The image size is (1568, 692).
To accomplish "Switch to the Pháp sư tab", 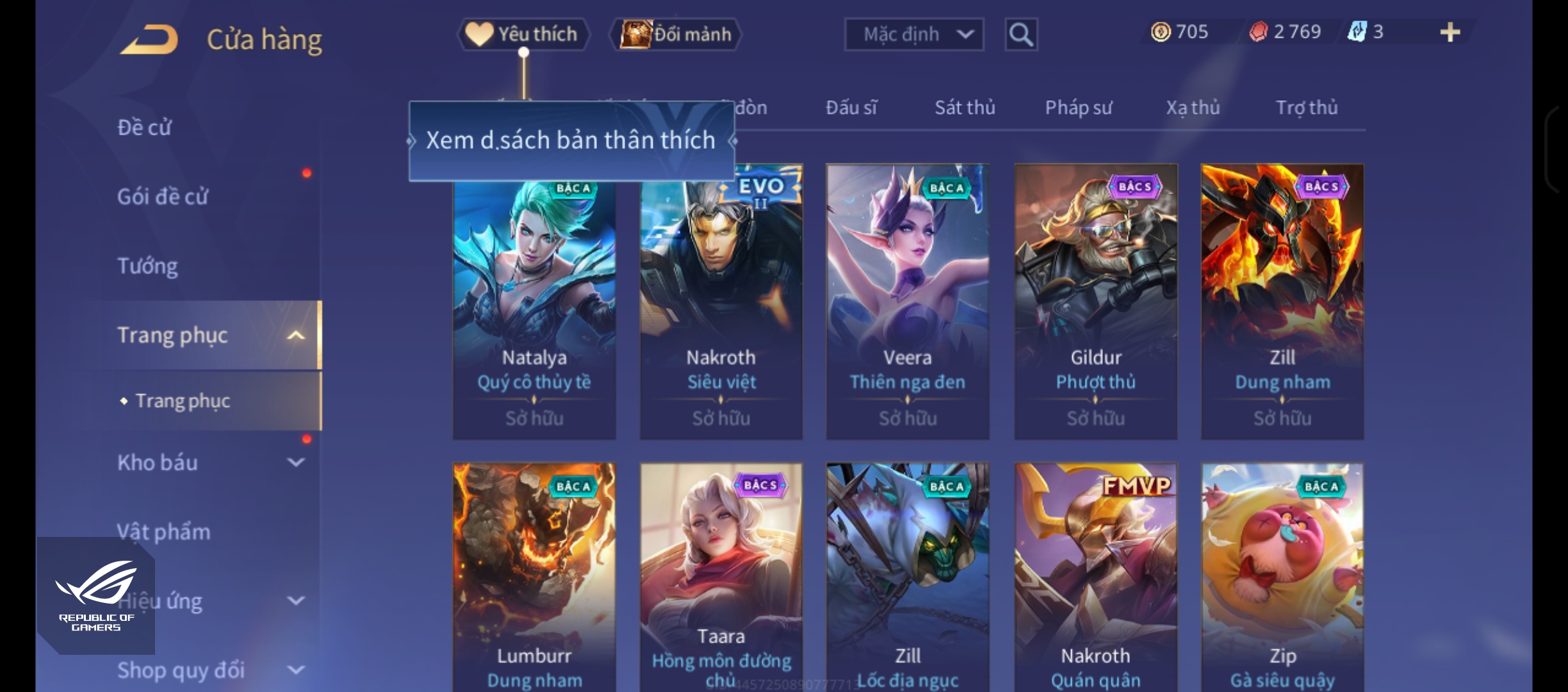I will pyautogui.click(x=1079, y=108).
